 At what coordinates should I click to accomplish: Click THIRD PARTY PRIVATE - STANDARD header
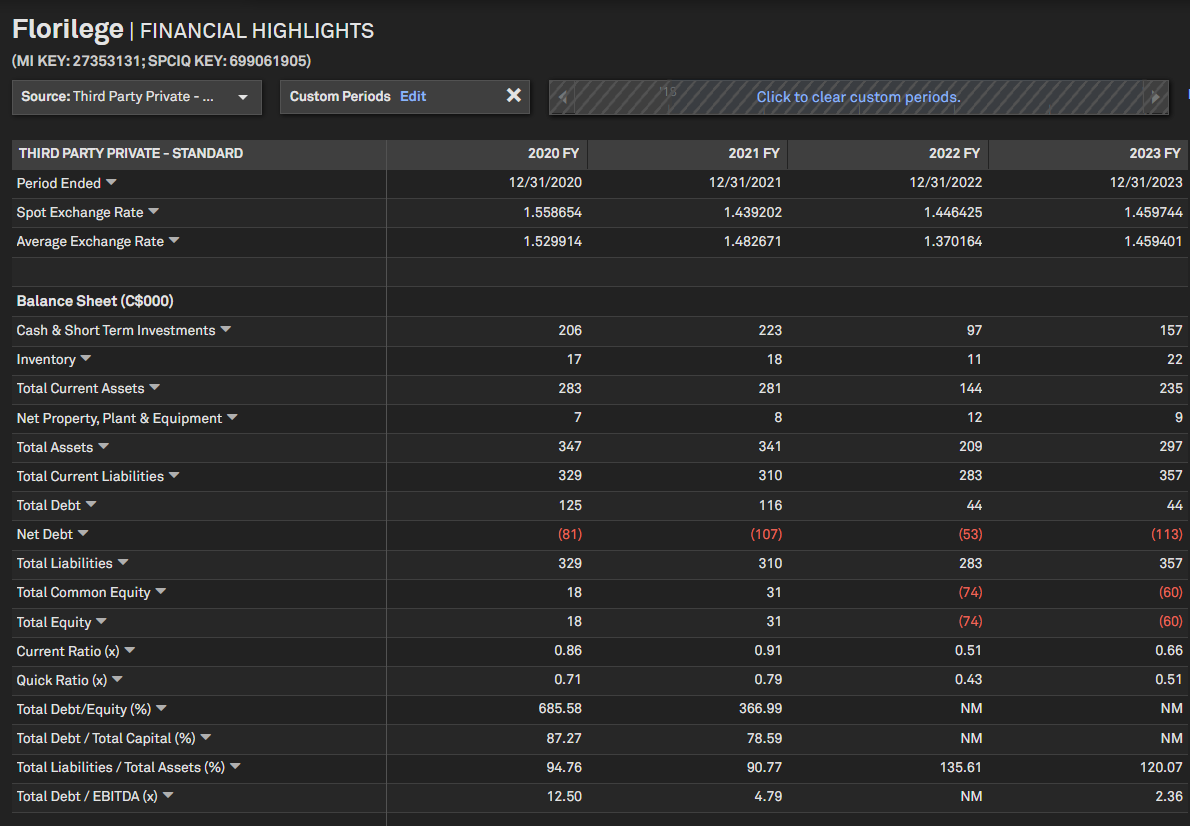131,153
